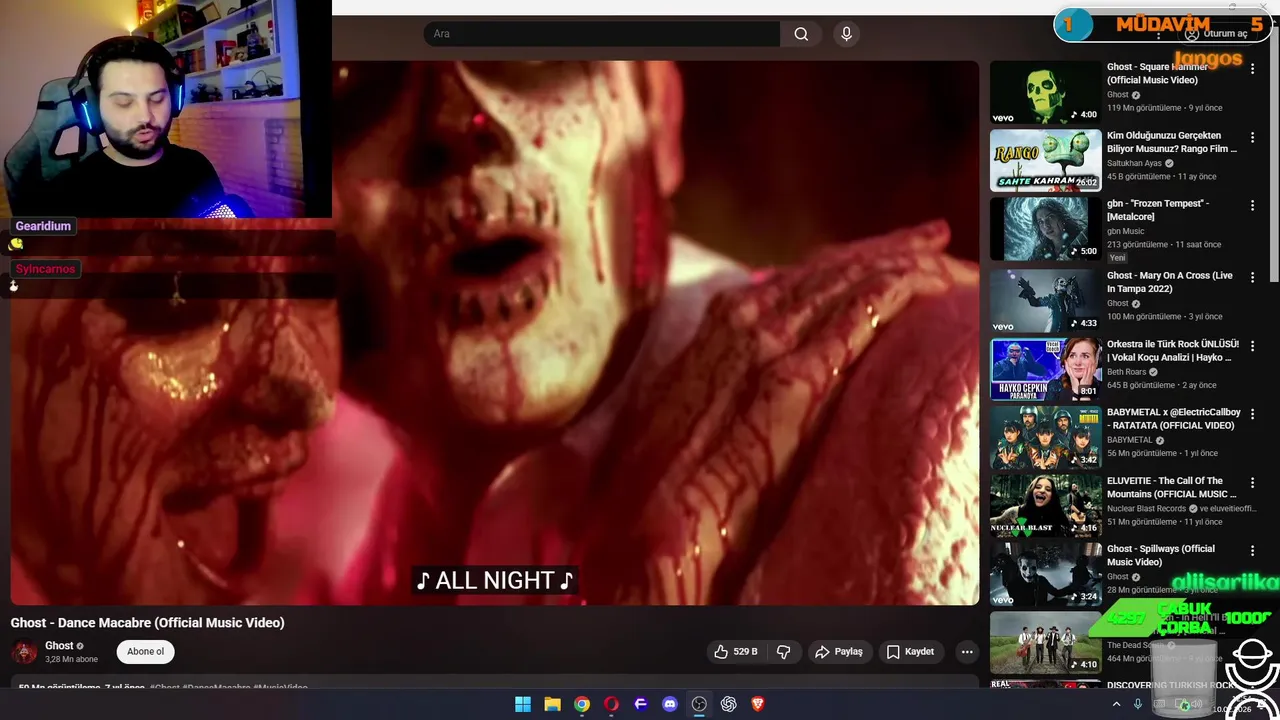Open ChatGPT from the taskbar
The width and height of the screenshot is (1280, 720).
(729, 704)
